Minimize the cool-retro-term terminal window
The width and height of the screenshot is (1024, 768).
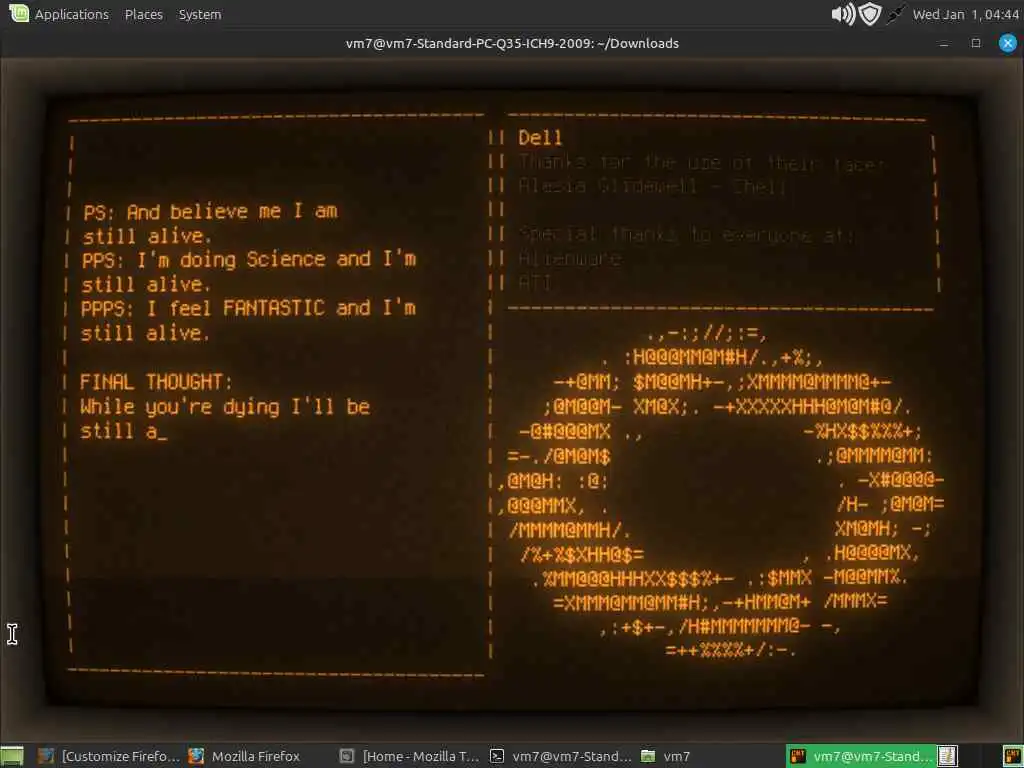pos(944,44)
